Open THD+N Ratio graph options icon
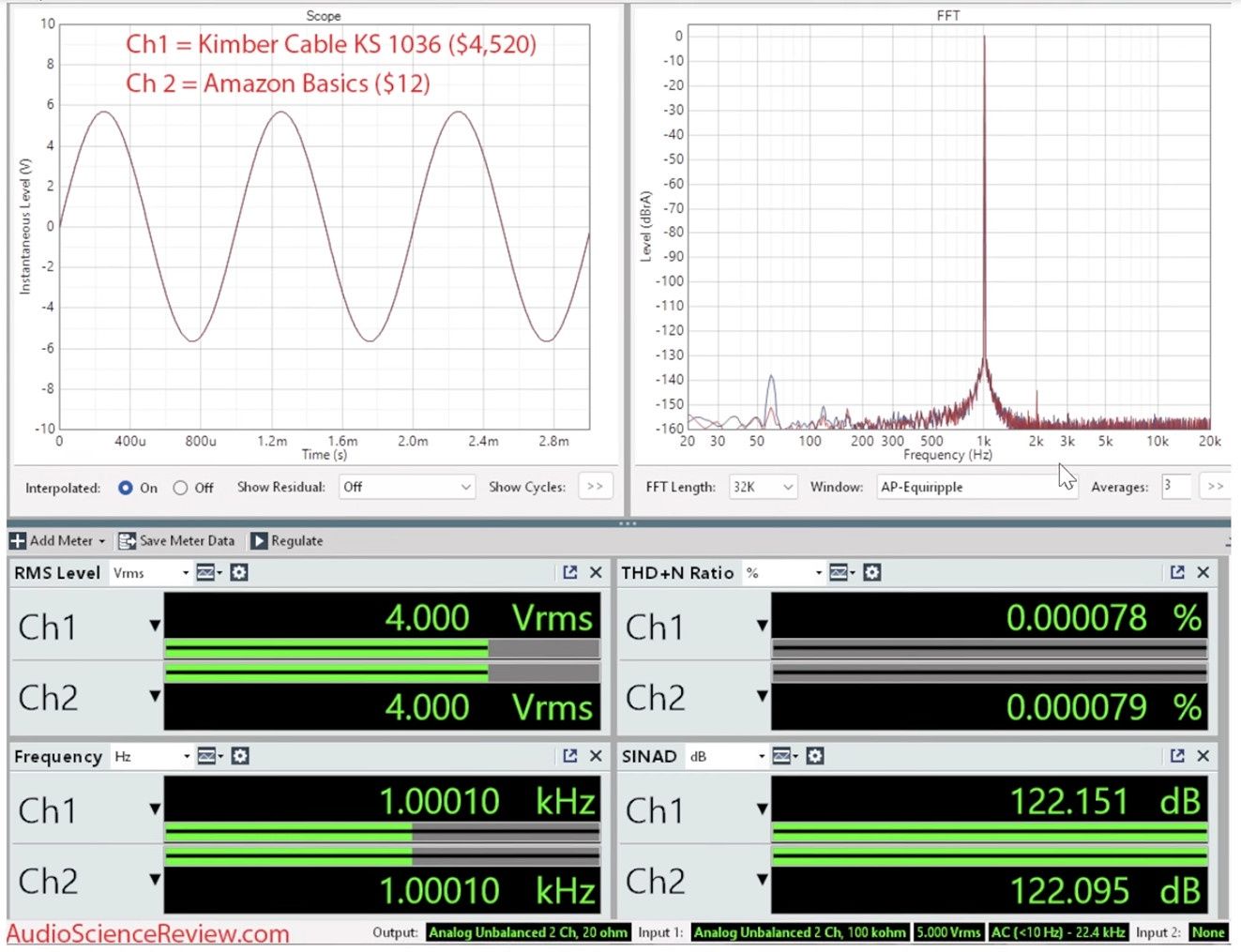The width and height of the screenshot is (1241, 952). (841, 572)
